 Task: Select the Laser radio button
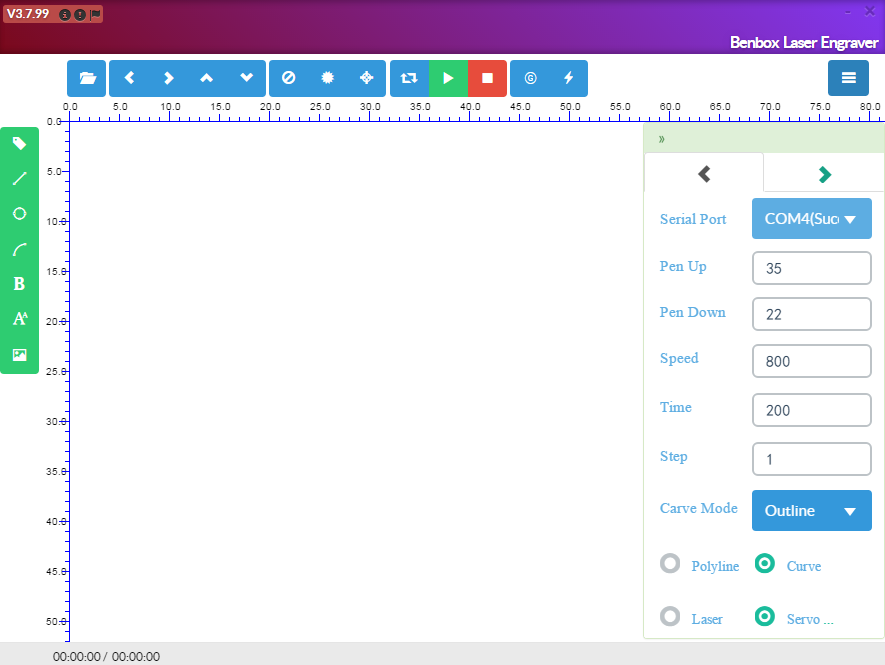pyautogui.click(x=670, y=616)
